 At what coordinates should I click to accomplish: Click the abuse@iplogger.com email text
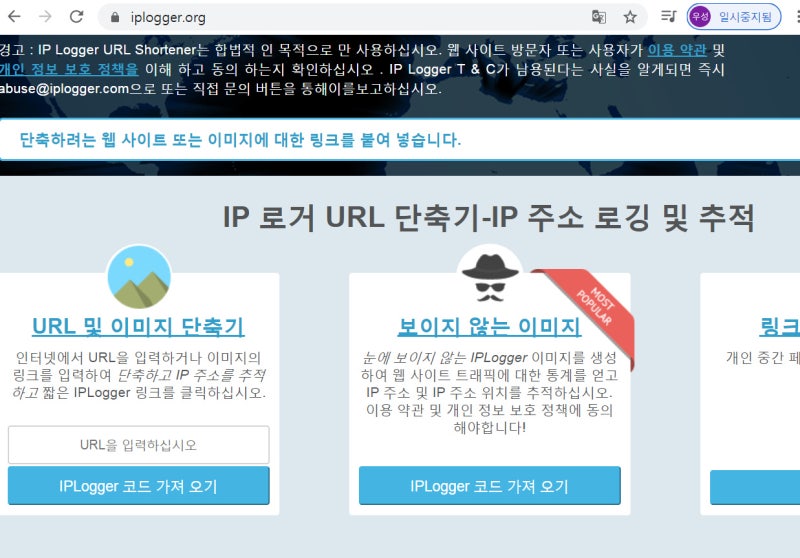point(64,89)
